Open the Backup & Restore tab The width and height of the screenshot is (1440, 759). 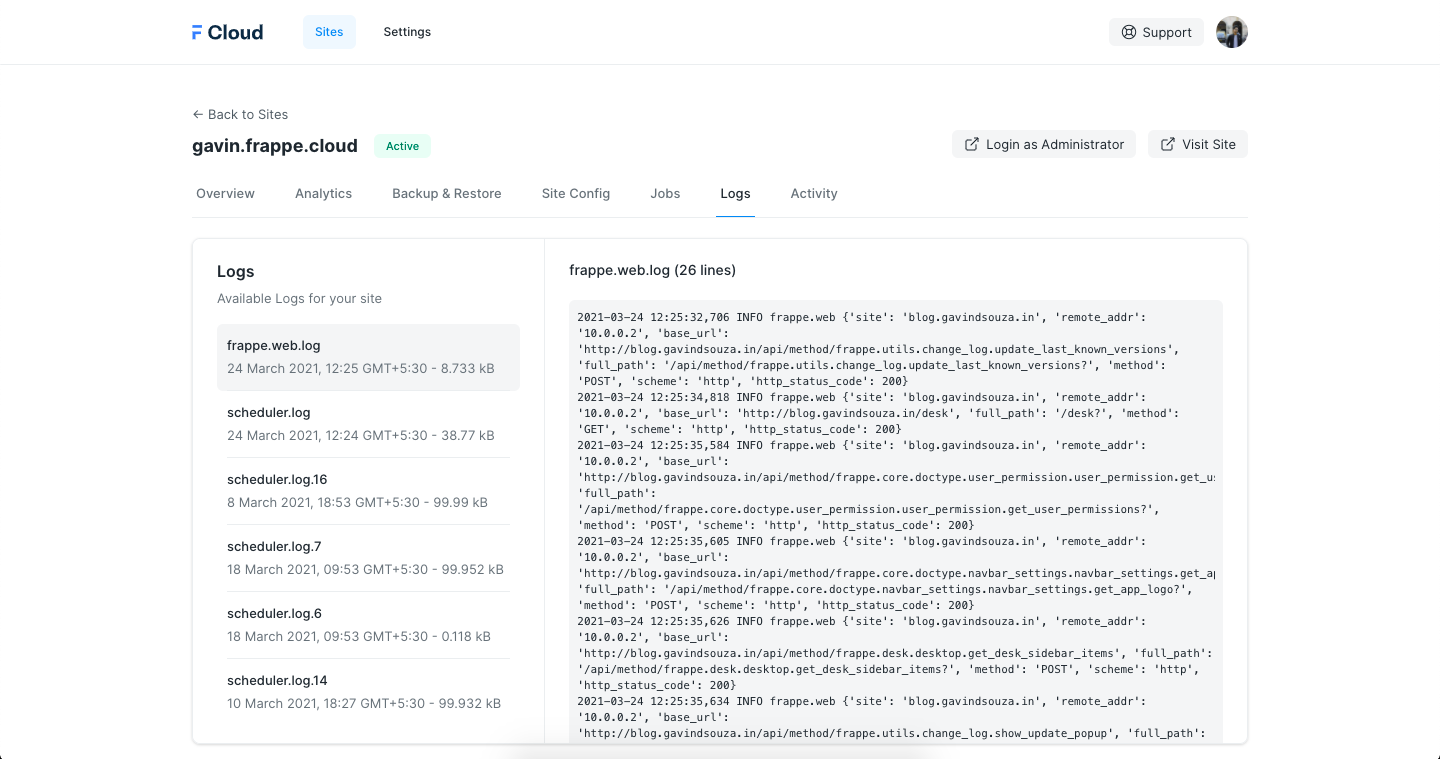coord(446,194)
